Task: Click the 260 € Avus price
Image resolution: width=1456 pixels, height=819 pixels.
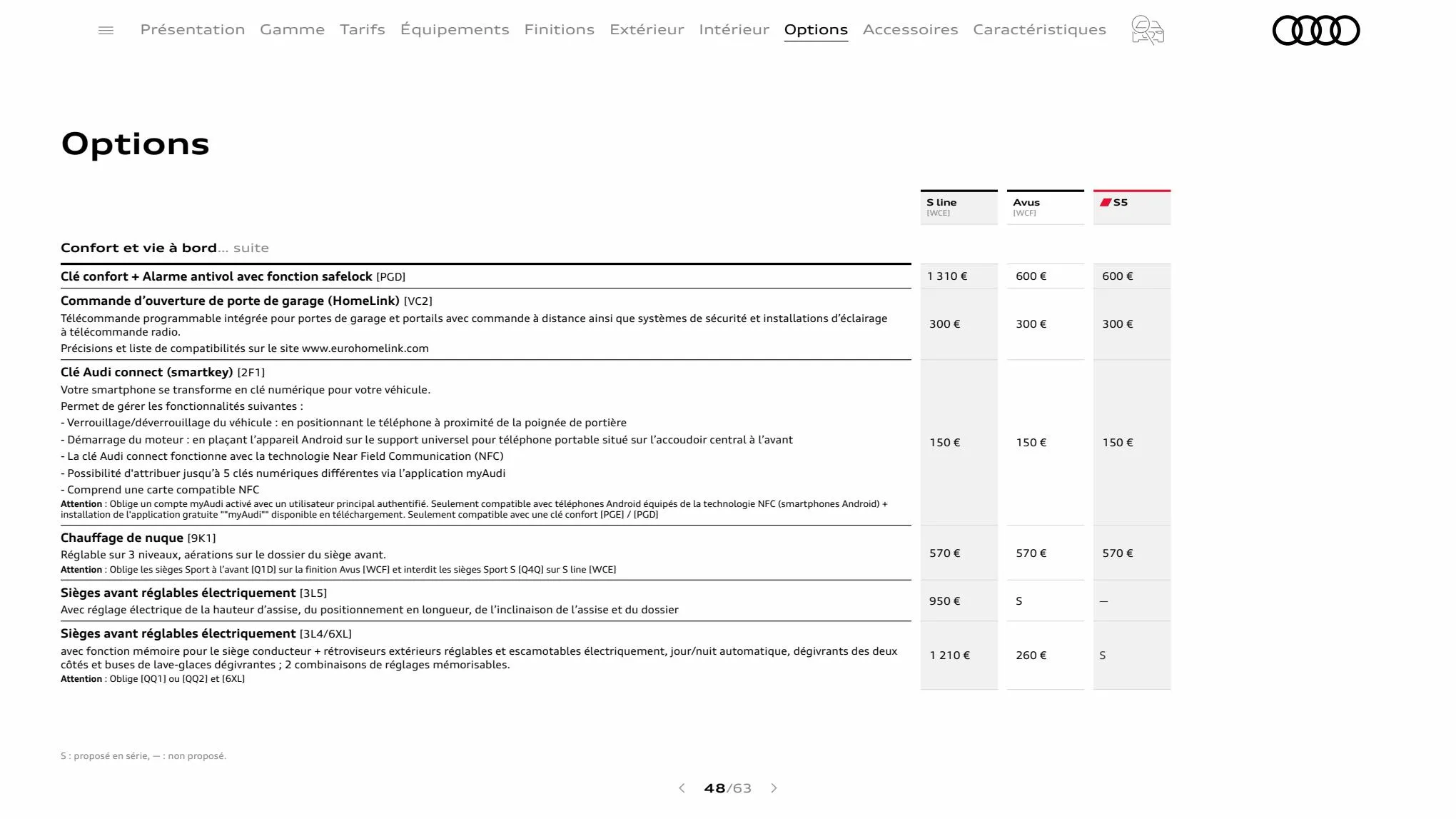Action: point(1031,655)
